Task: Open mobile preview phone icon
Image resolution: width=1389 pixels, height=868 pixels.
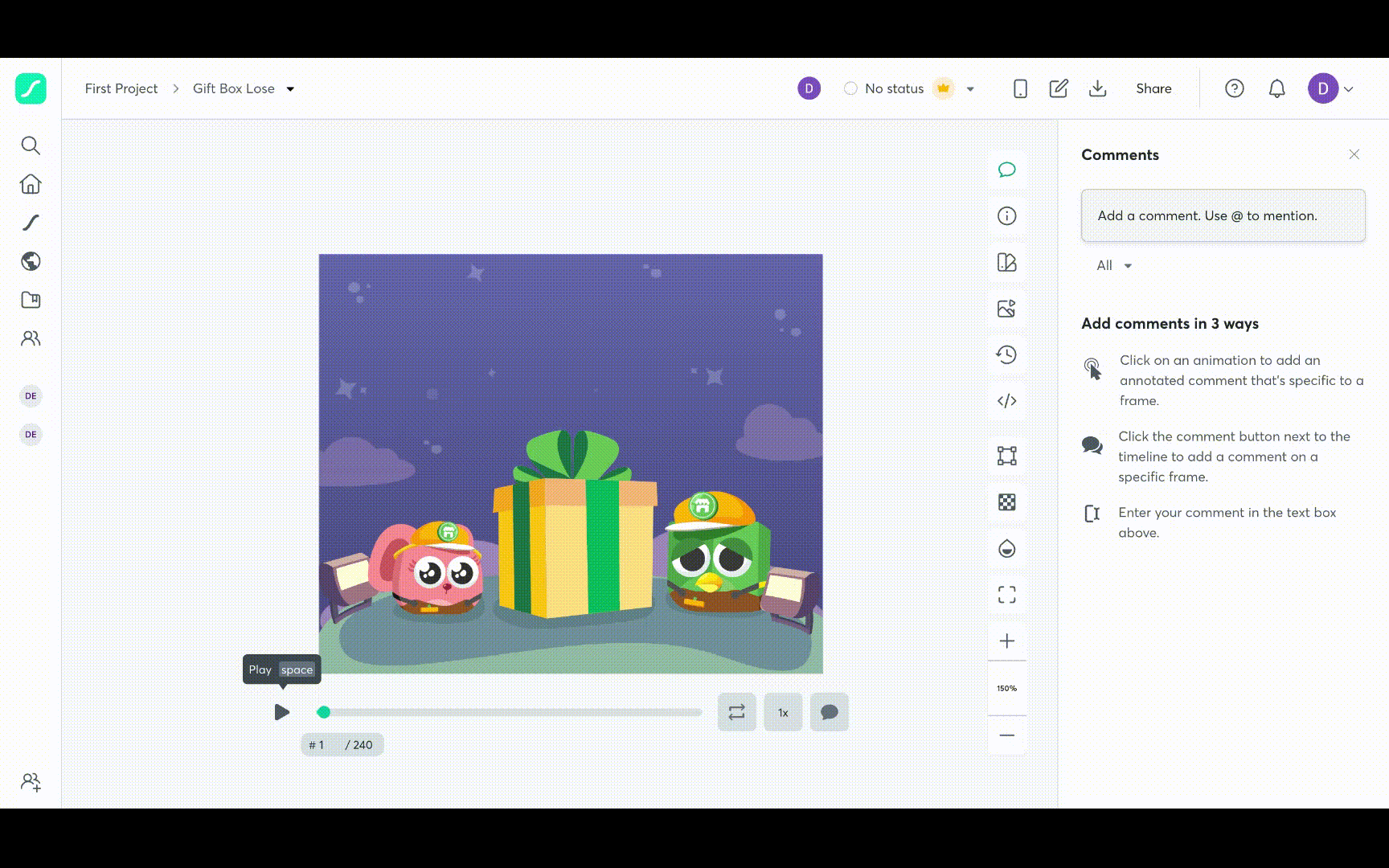Action: point(1020,88)
